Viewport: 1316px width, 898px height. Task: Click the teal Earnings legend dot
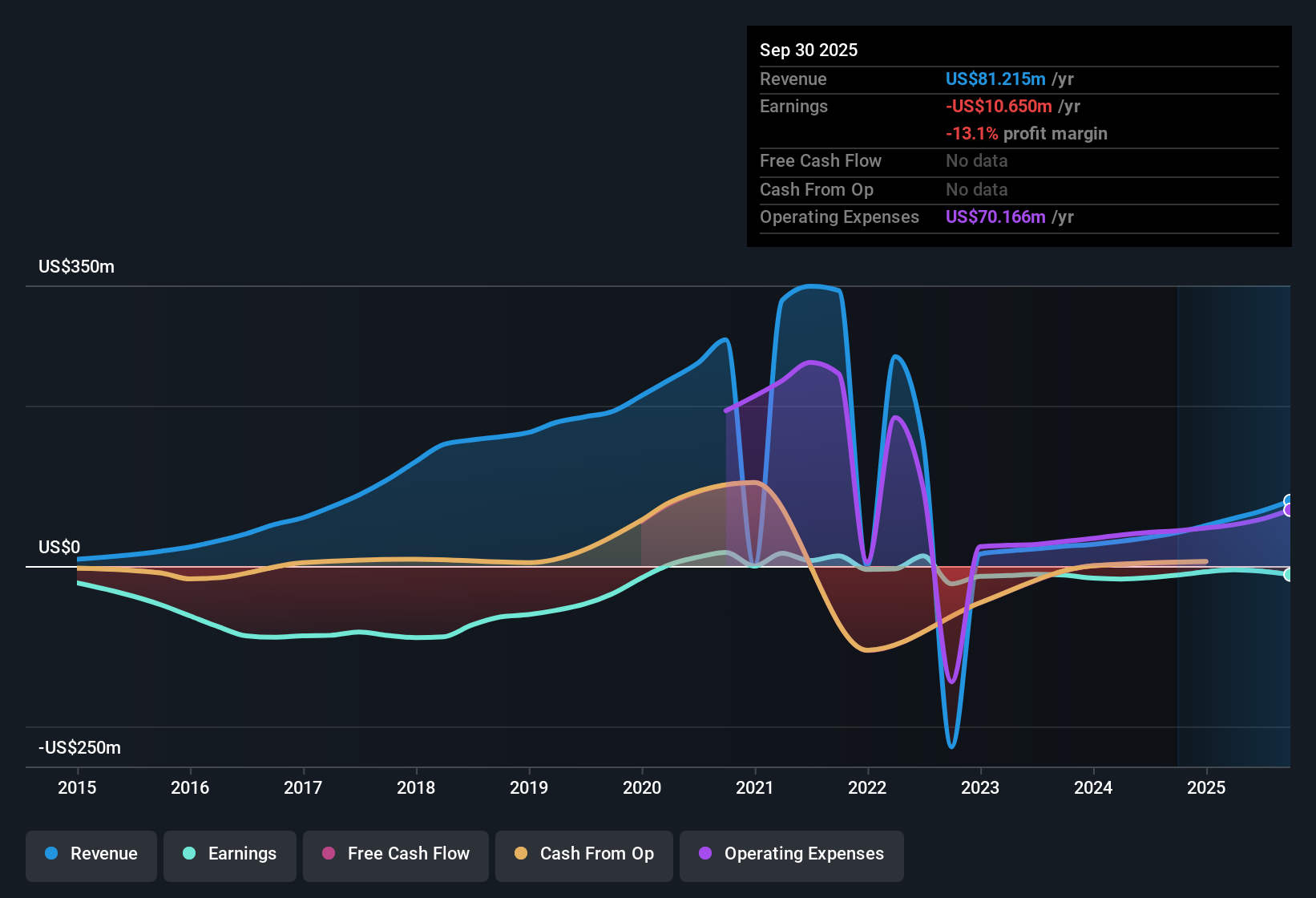(189, 854)
